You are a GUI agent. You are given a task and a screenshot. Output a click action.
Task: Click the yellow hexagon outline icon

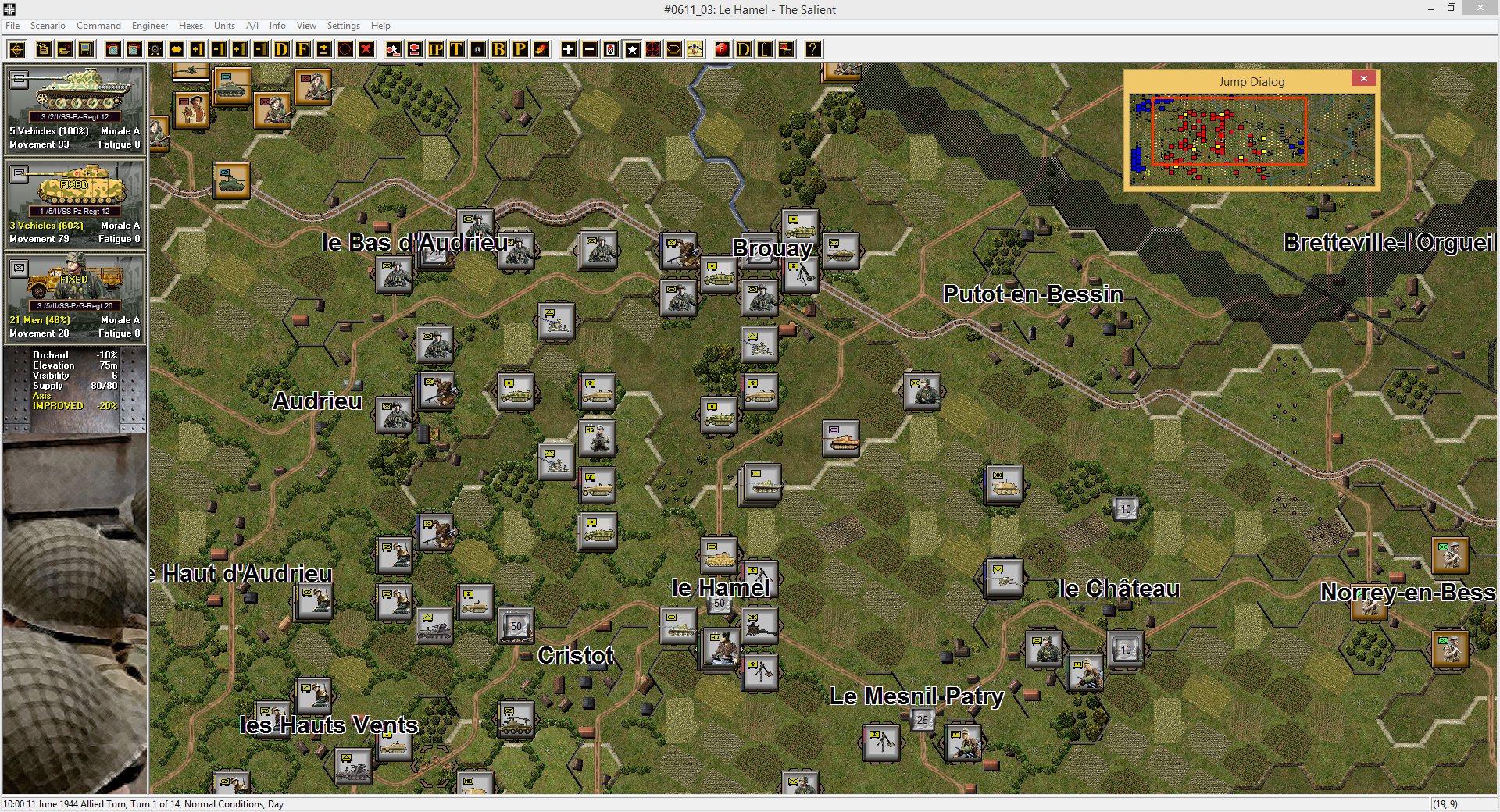coord(673,49)
